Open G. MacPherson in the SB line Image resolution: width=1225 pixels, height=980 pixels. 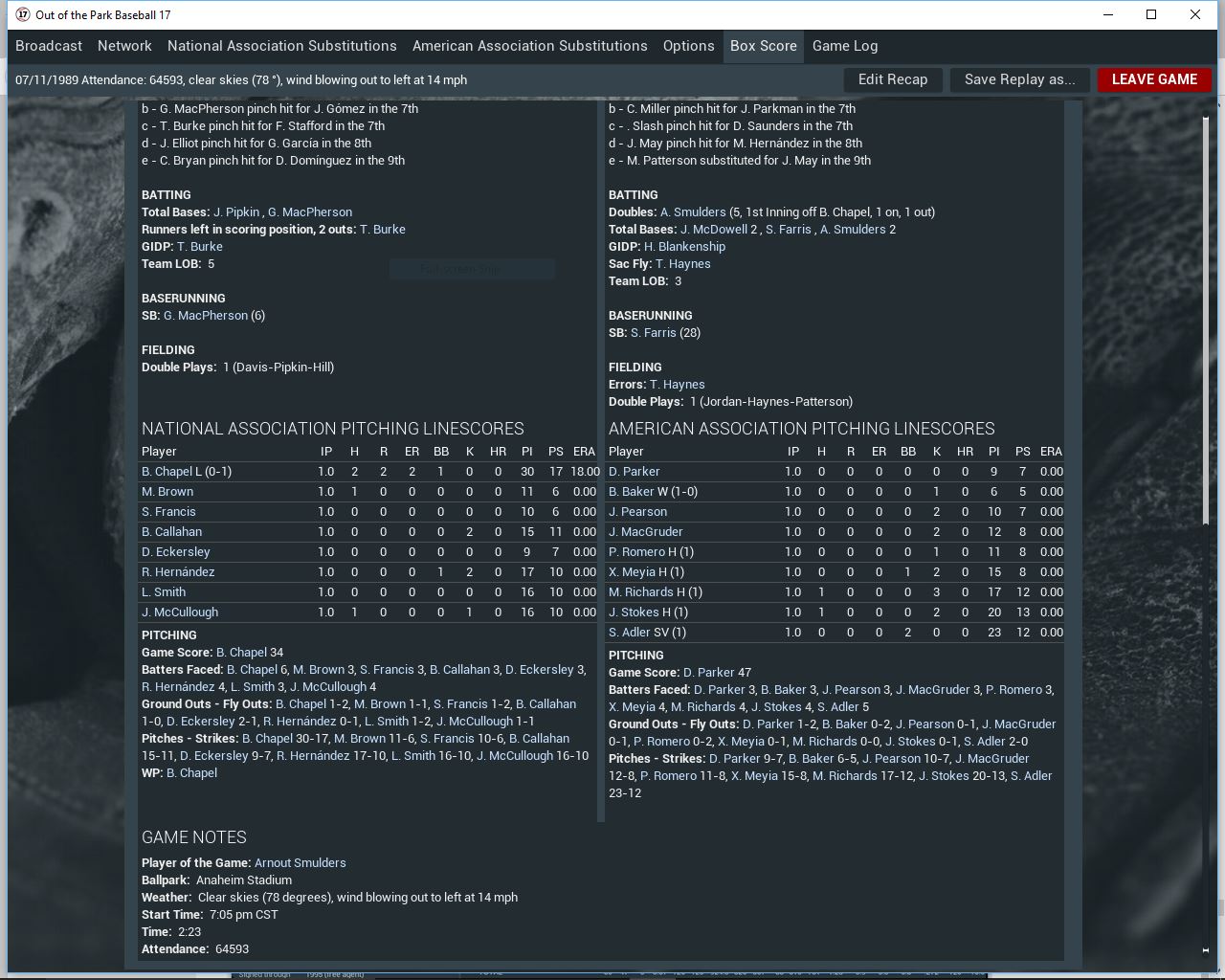[x=206, y=316]
